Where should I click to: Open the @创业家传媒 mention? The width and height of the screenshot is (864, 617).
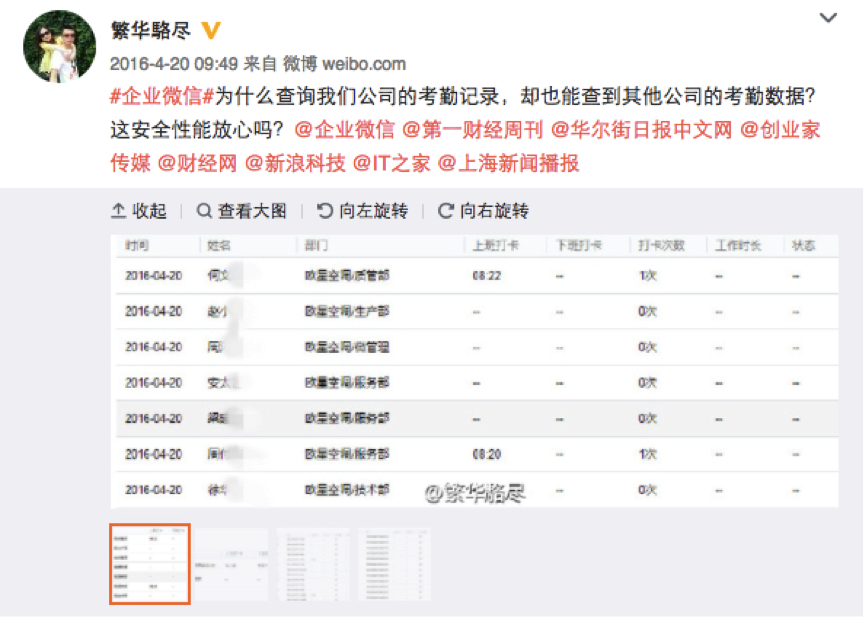coord(780,130)
